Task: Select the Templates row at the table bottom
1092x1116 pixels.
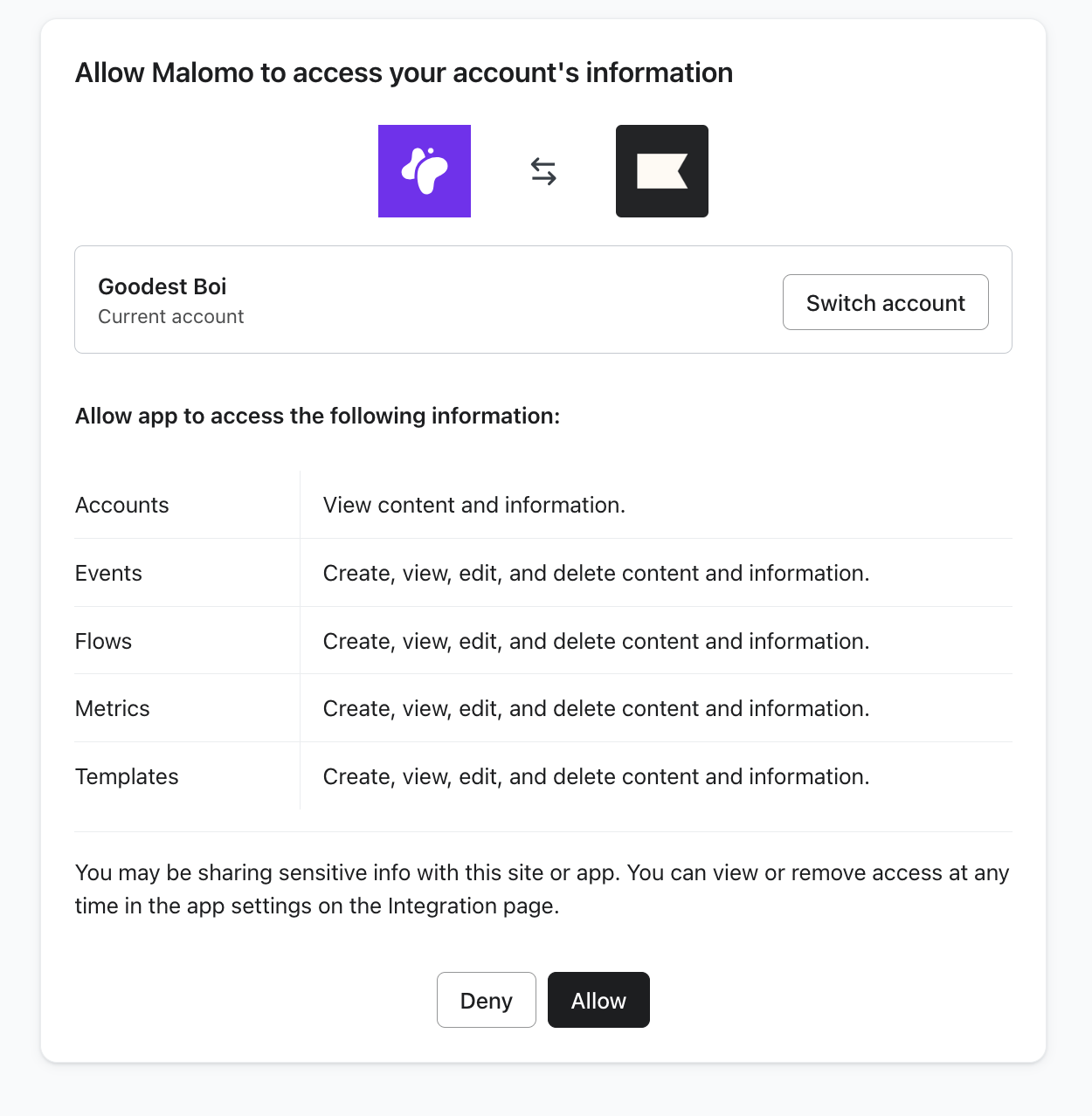Action: [126, 776]
